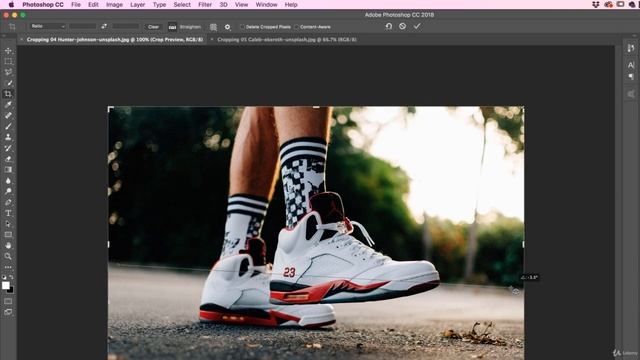Grab the right-middle crop handle
The height and width of the screenshot is (360, 640).
pos(523,244)
